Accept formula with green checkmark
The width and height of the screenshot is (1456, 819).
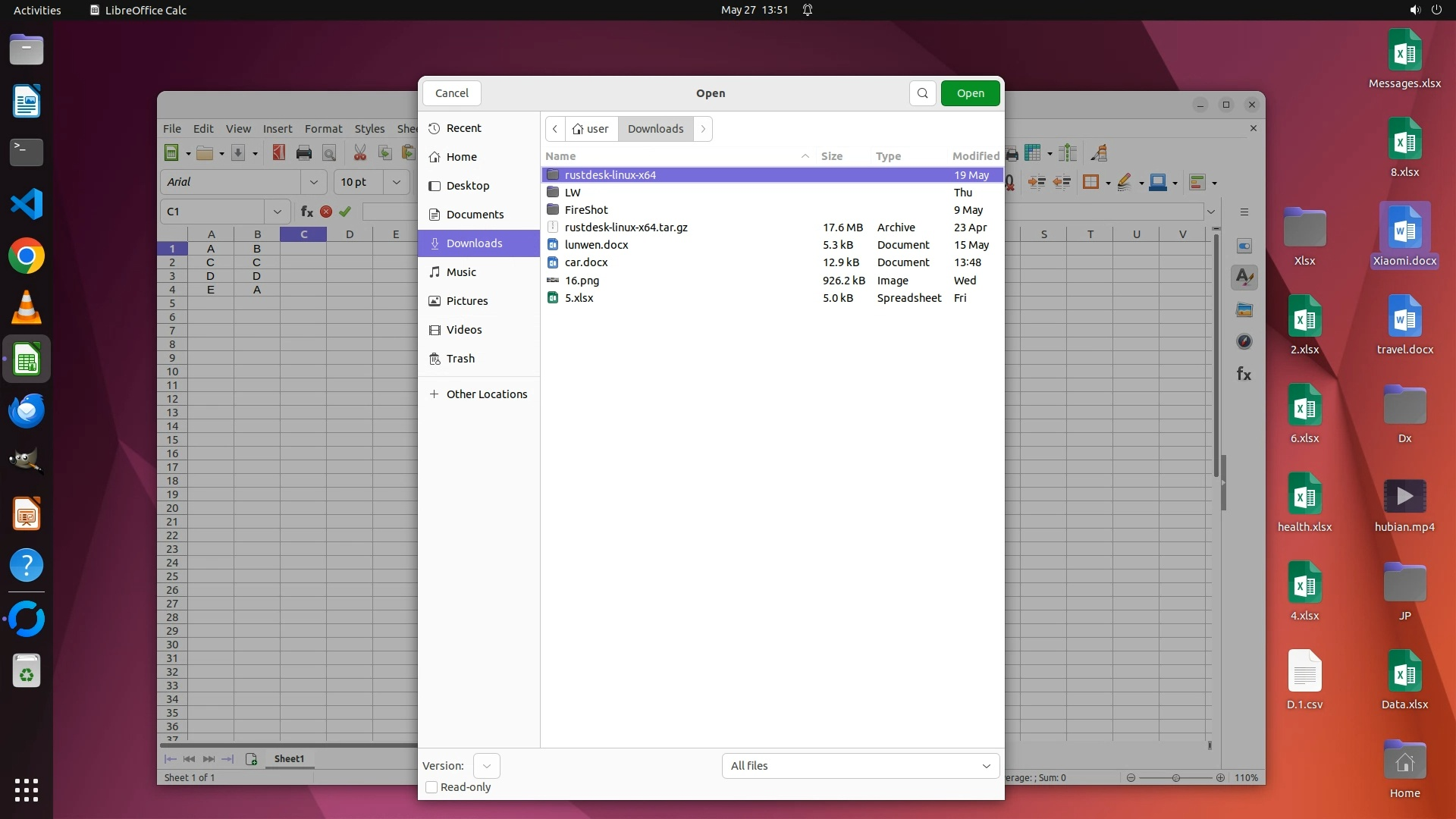tap(345, 212)
